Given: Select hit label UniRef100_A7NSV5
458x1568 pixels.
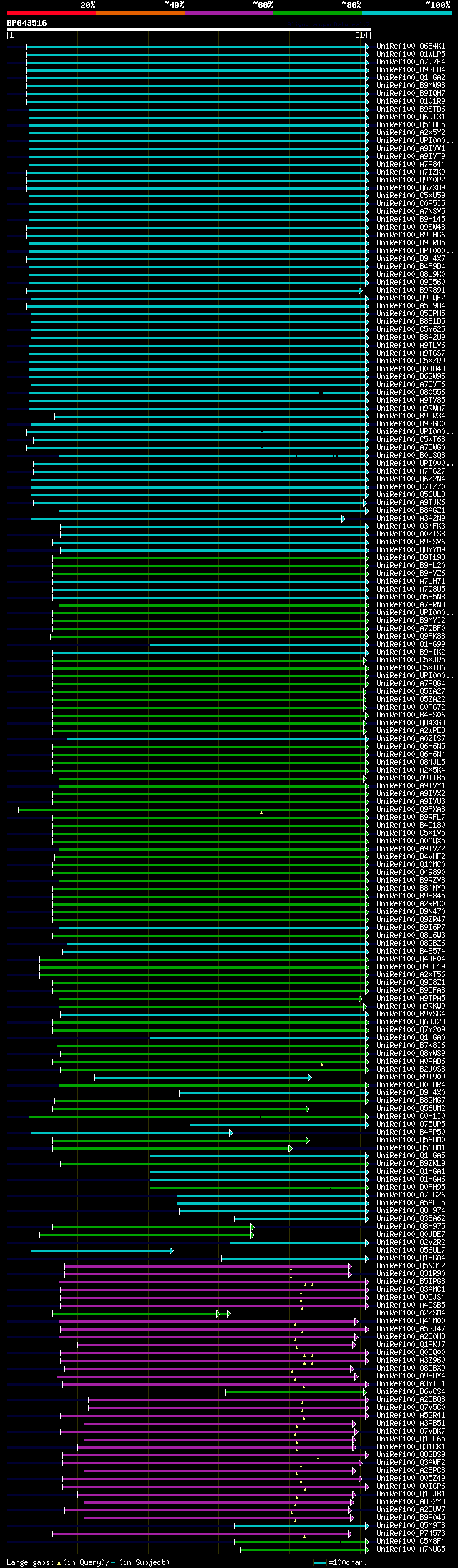Looking at the screenshot, I should tap(411, 211).
